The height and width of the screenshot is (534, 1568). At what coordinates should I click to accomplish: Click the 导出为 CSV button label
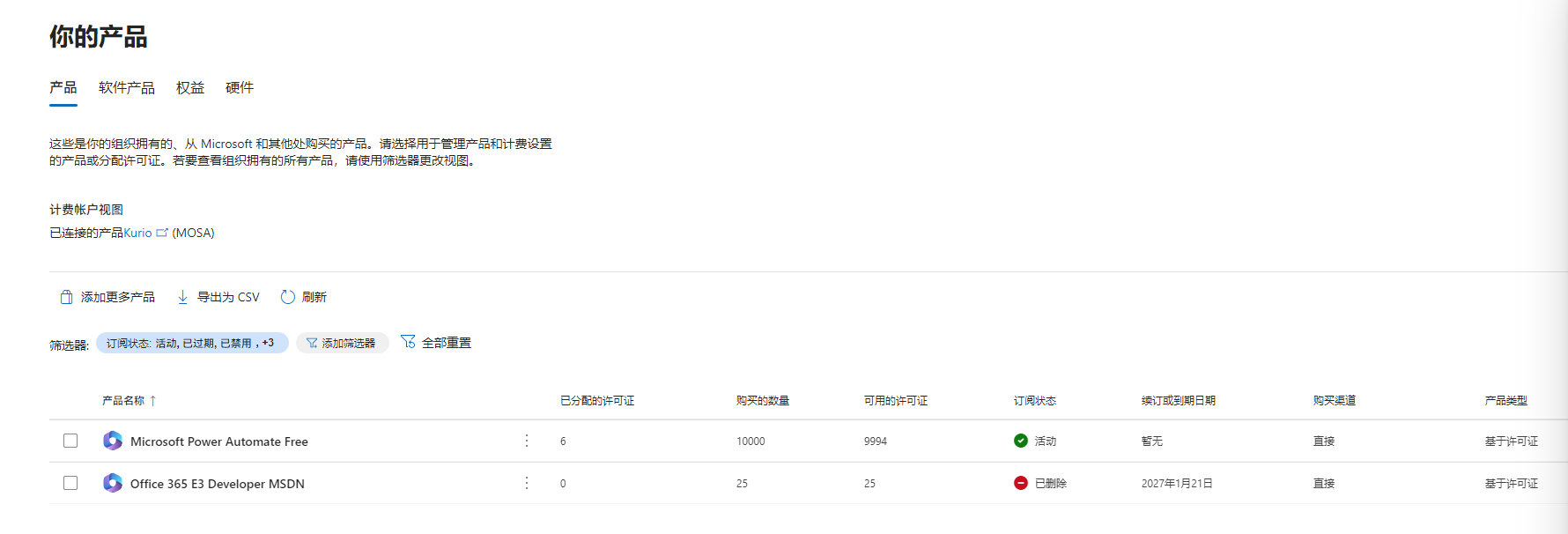[228, 297]
